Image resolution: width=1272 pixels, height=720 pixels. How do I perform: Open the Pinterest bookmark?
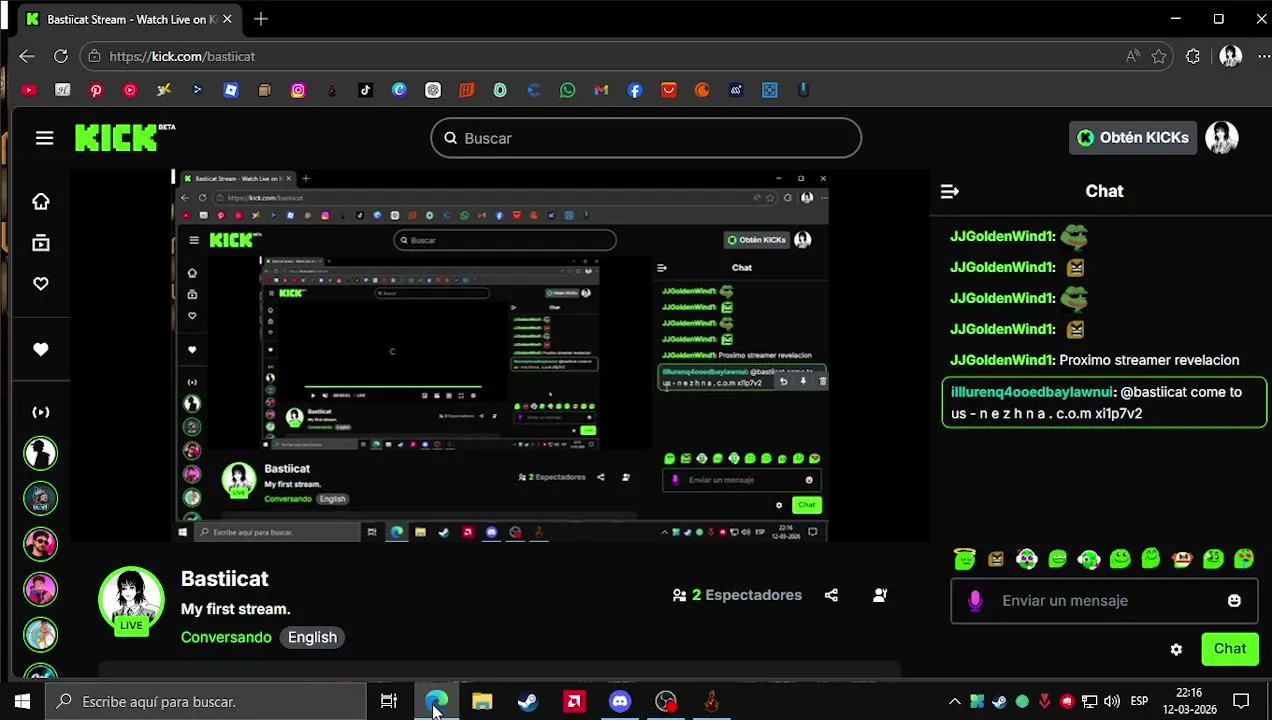96,90
